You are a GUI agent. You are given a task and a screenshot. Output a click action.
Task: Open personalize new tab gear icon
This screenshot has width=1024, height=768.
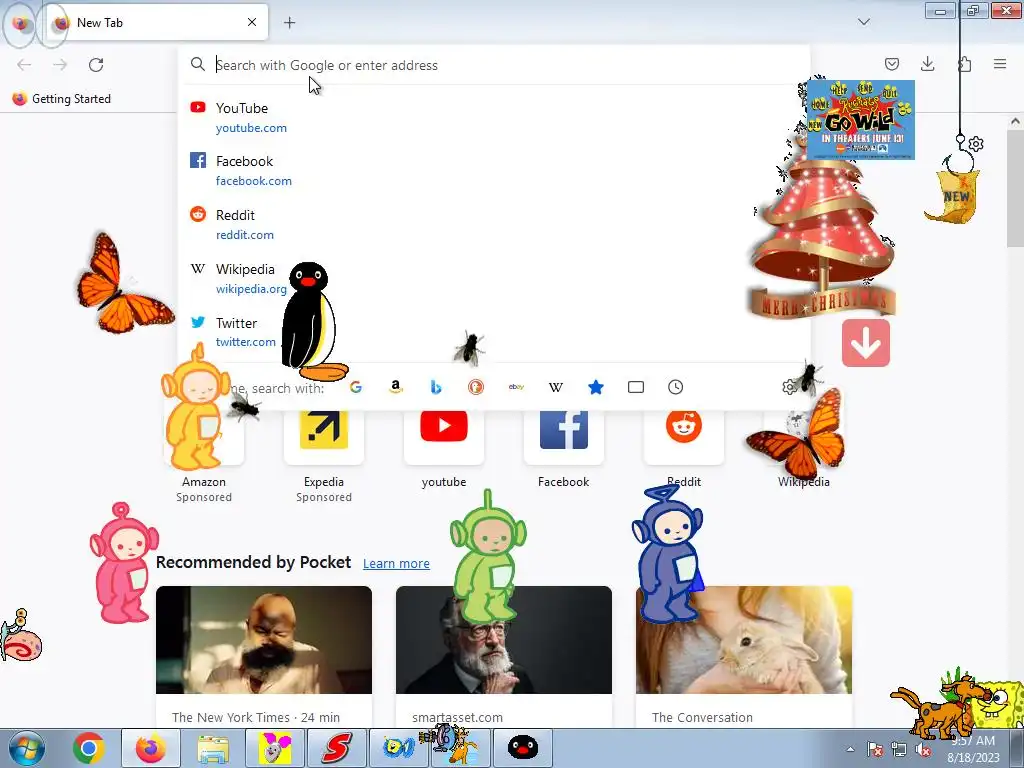[x=976, y=144]
